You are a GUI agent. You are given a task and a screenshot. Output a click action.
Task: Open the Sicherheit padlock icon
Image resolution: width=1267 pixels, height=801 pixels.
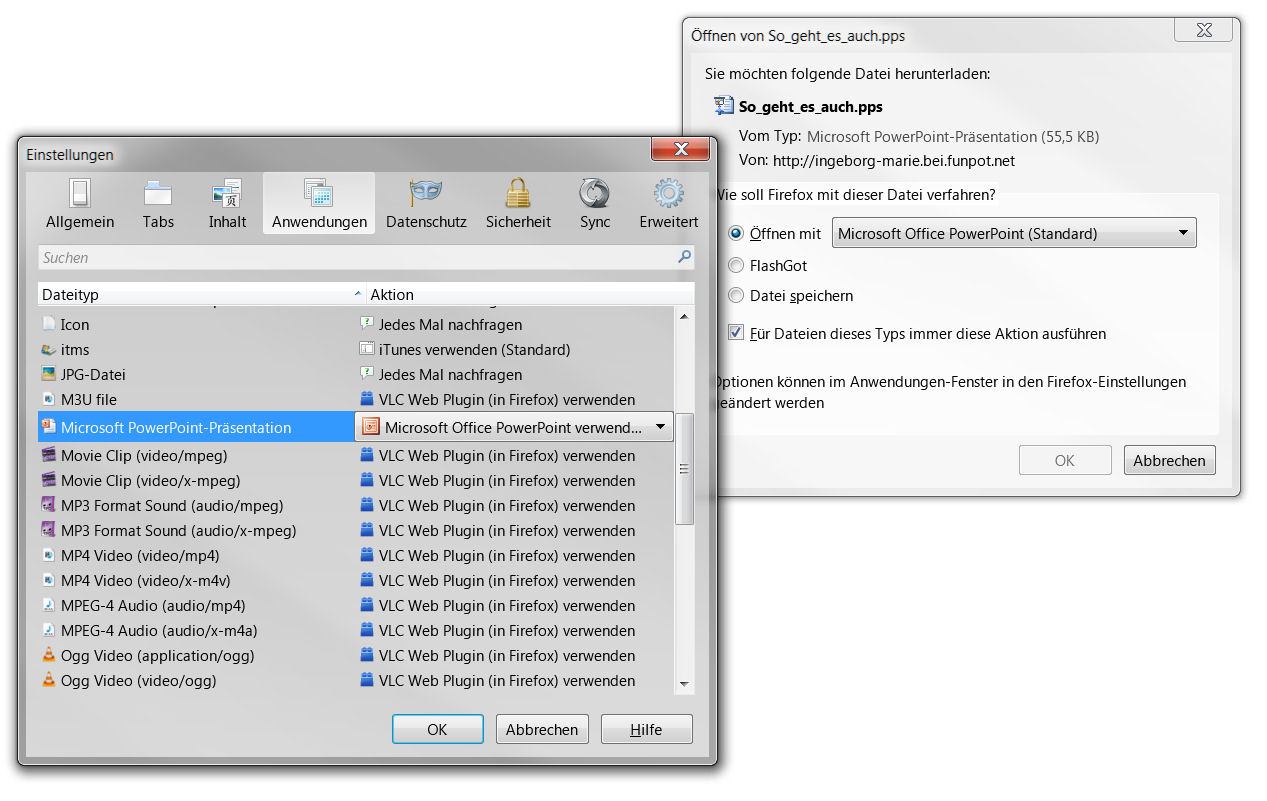tap(518, 193)
